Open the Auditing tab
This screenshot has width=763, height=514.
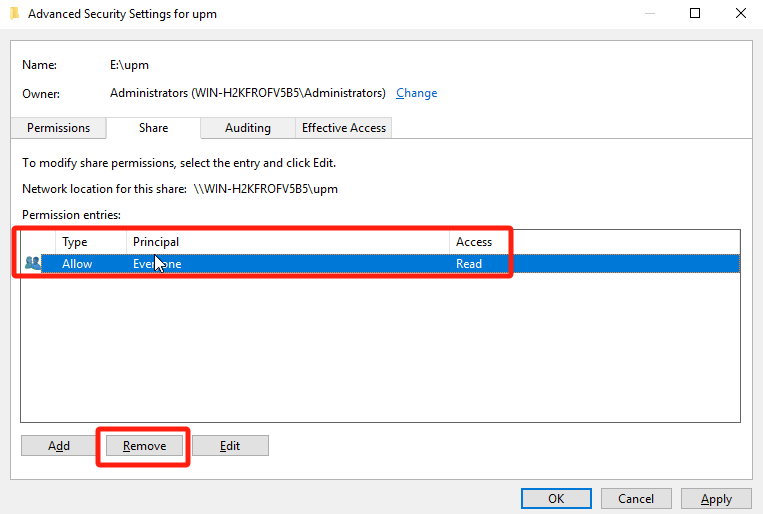point(248,128)
